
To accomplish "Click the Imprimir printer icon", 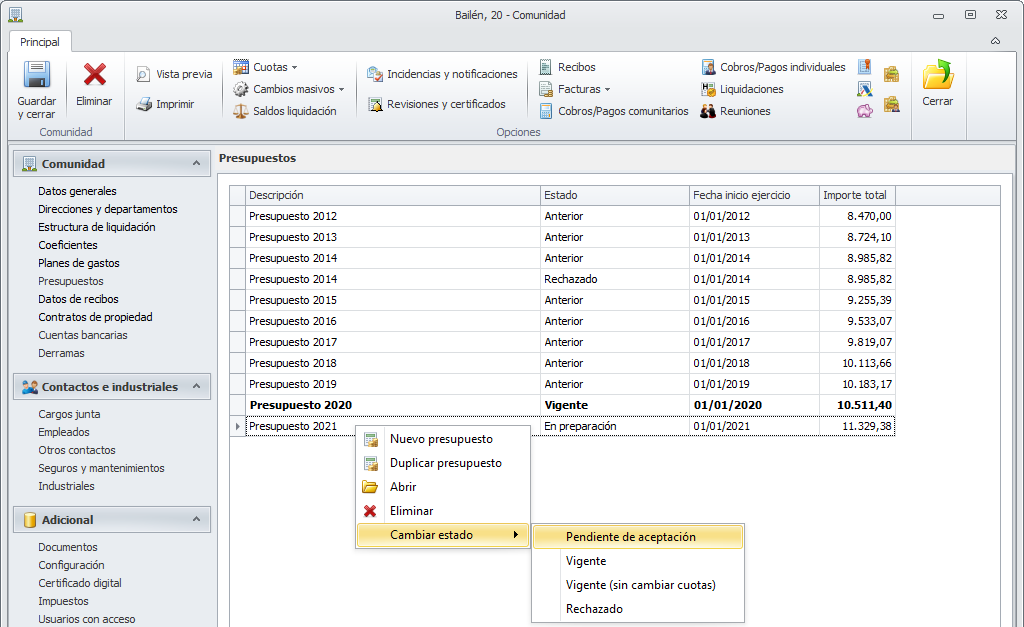I will point(145,104).
